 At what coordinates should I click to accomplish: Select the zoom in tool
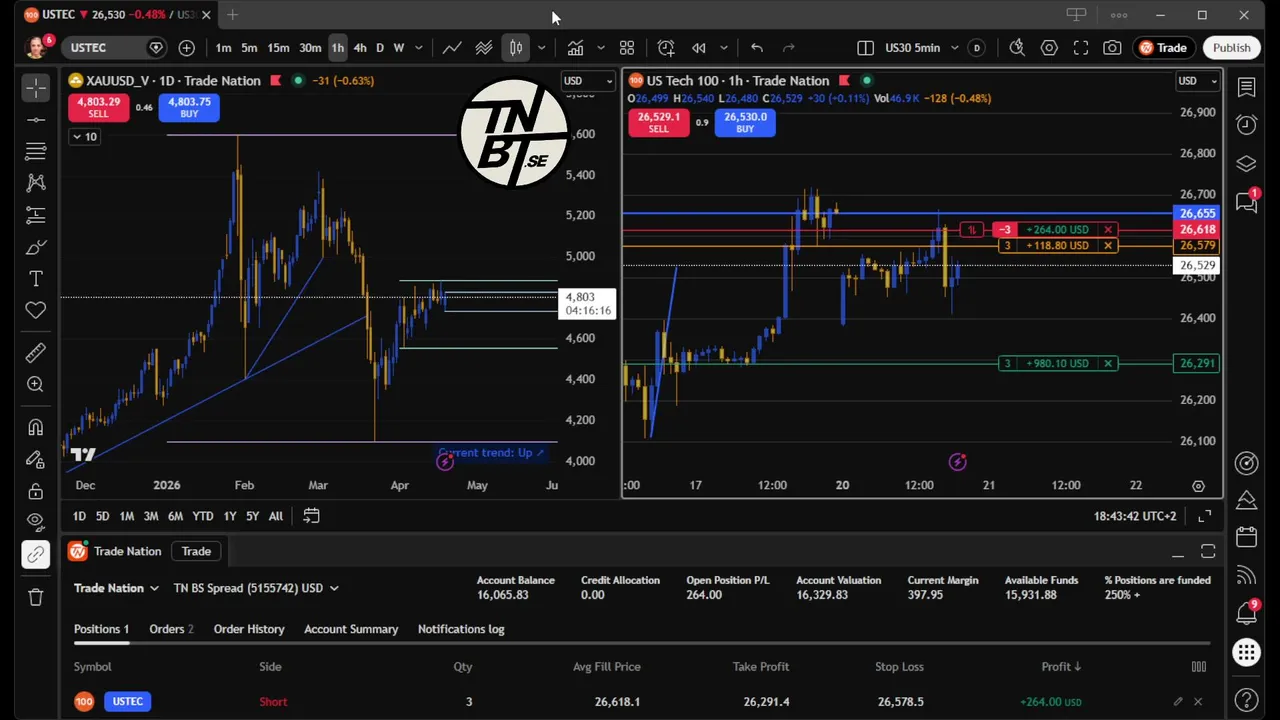[36, 385]
